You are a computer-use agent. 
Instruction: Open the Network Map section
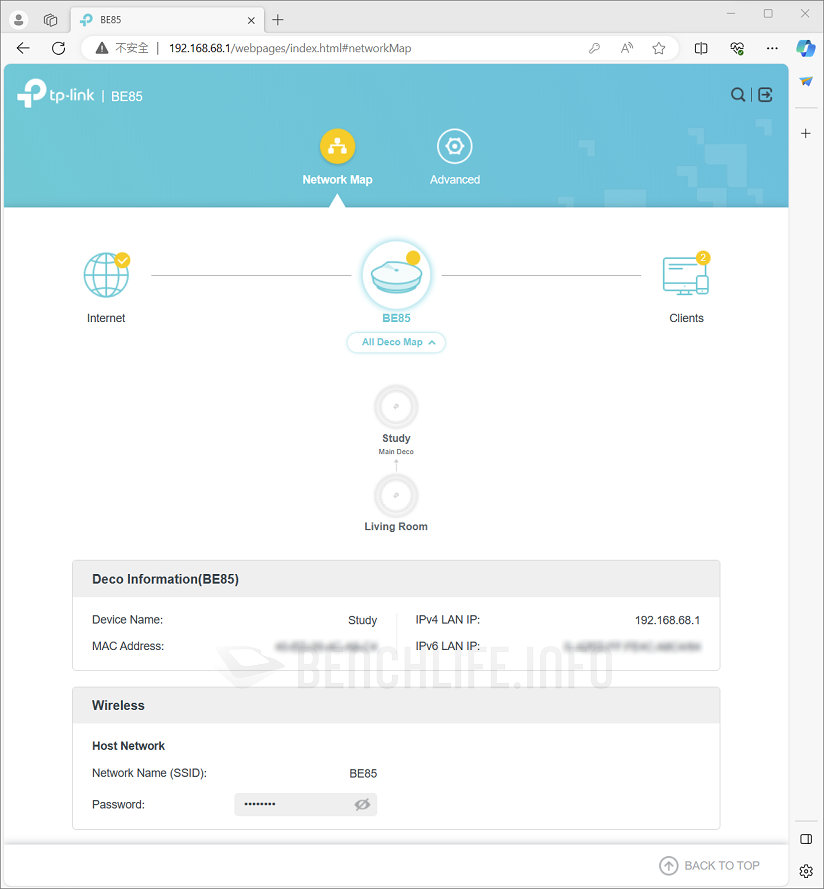click(x=337, y=155)
